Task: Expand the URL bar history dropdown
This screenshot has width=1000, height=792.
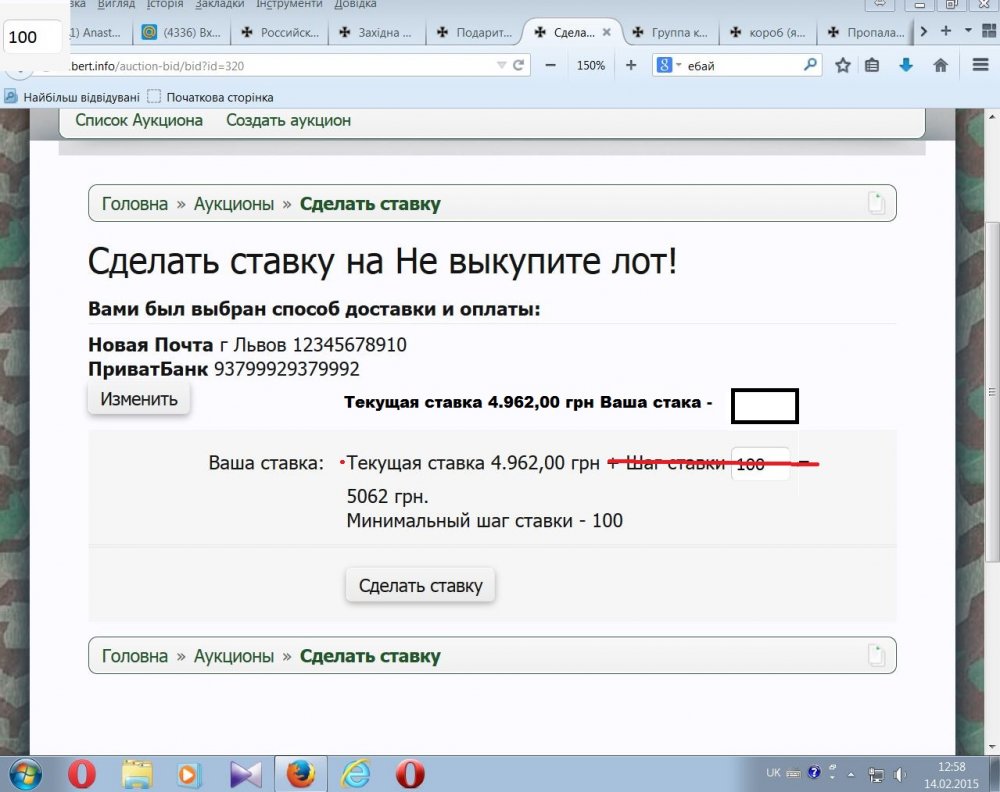Action: 502,65
